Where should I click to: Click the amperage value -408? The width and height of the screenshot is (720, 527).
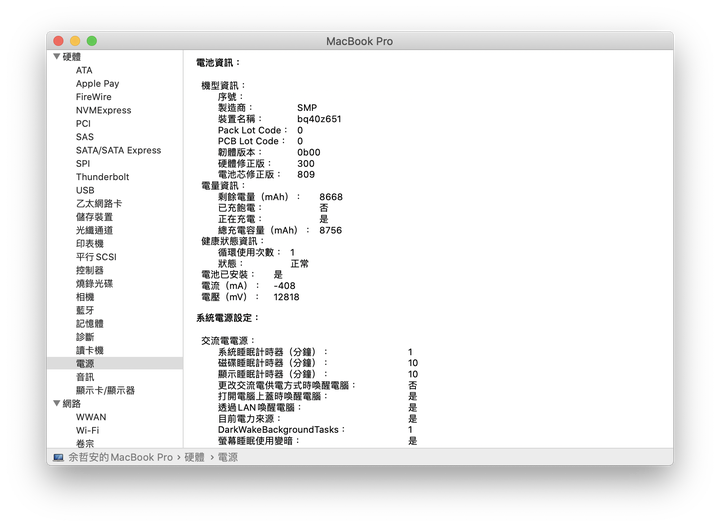(284, 286)
